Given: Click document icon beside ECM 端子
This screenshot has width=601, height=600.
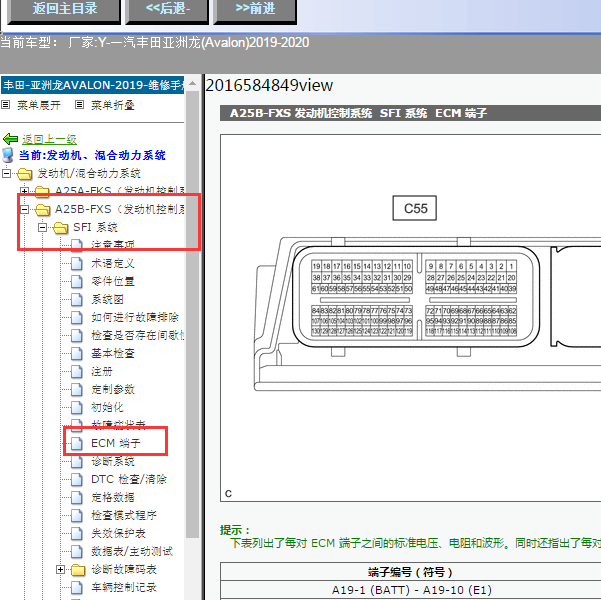Looking at the screenshot, I should (77, 443).
